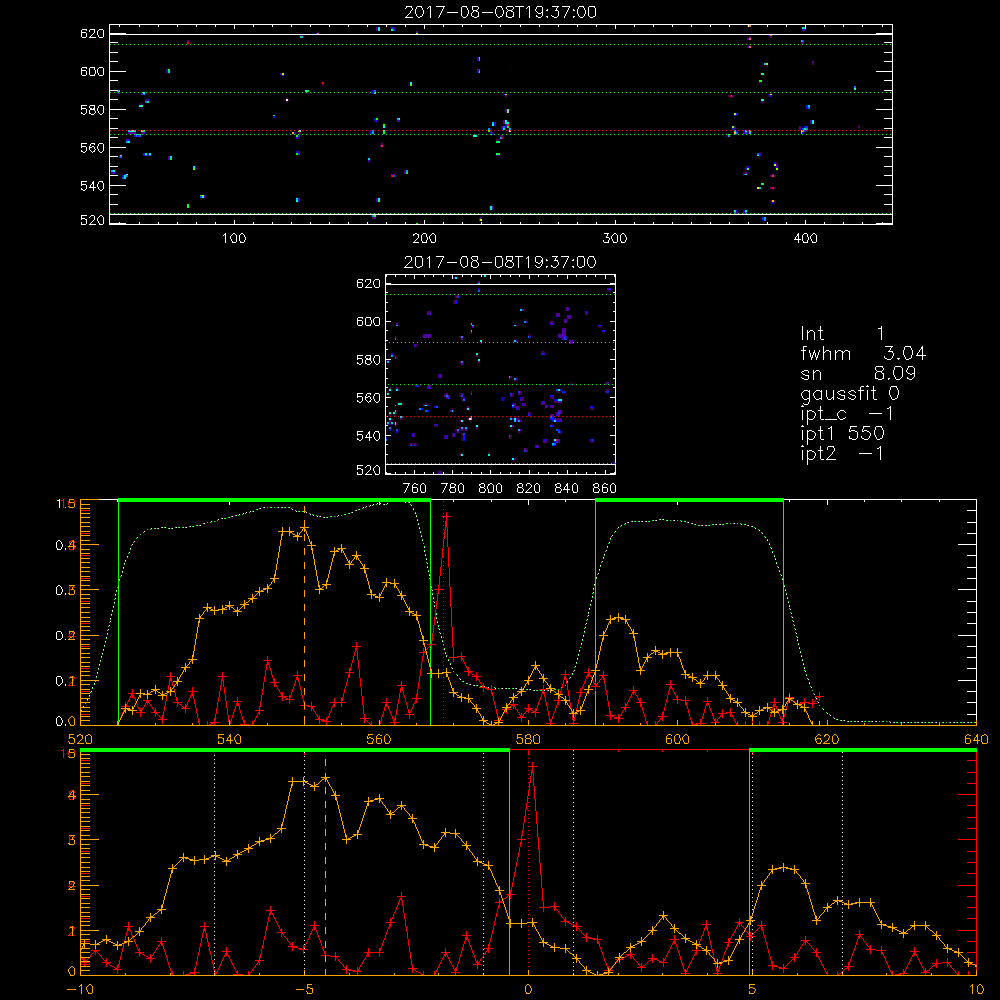The image size is (1000, 1000).
Task: Select the 'ipt1 550' readout line
Action: [x=842, y=434]
